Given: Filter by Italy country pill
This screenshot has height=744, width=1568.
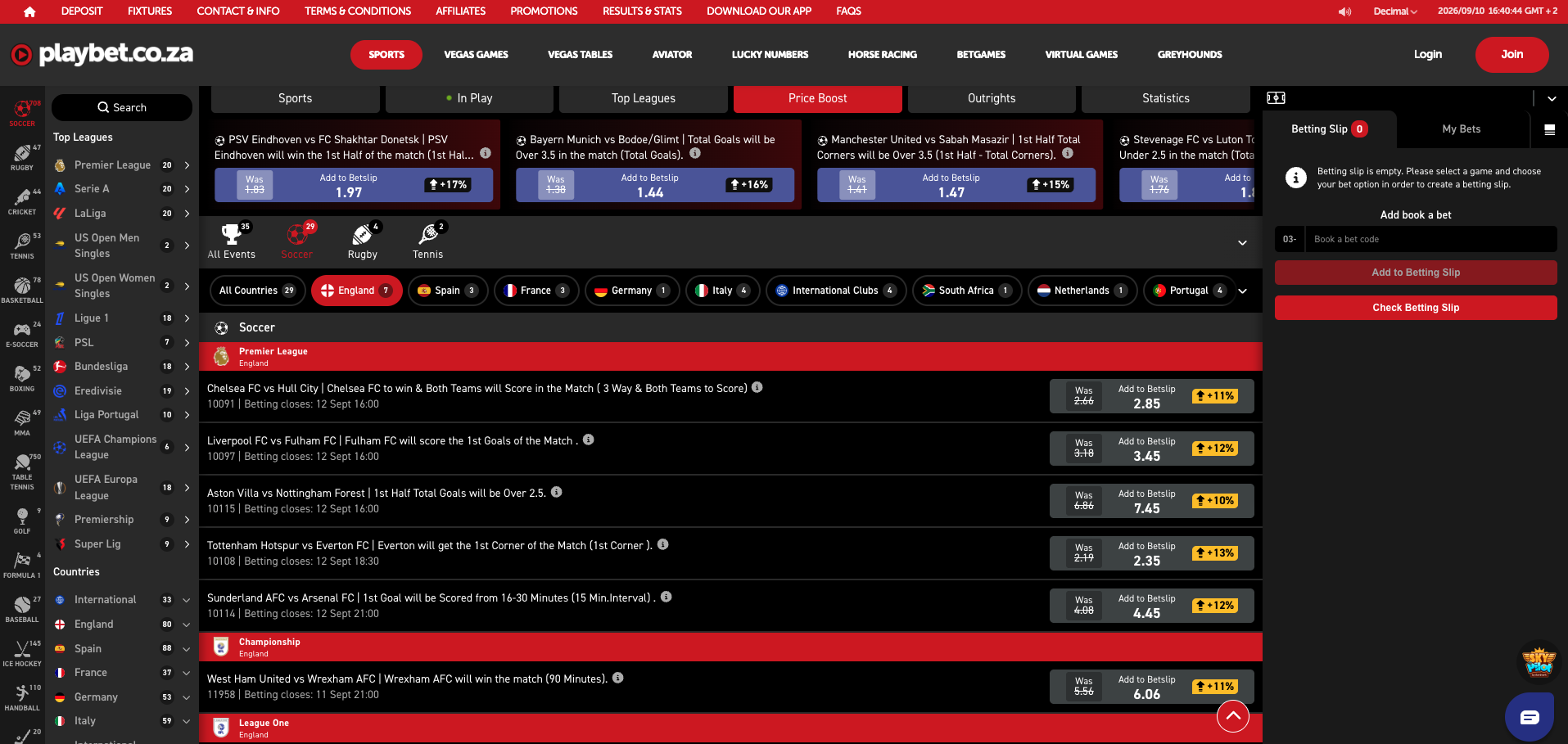Looking at the screenshot, I should click(722, 291).
